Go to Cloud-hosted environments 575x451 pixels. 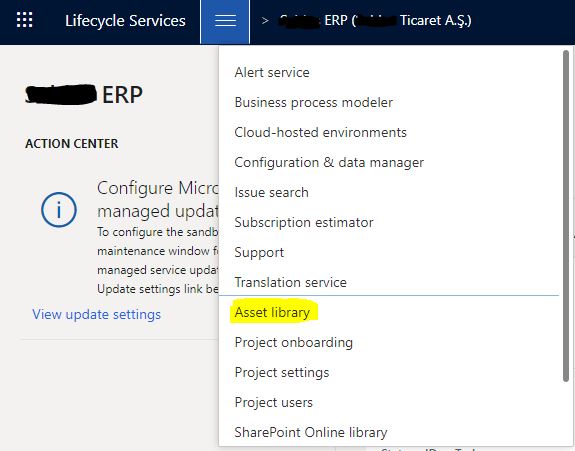click(321, 132)
